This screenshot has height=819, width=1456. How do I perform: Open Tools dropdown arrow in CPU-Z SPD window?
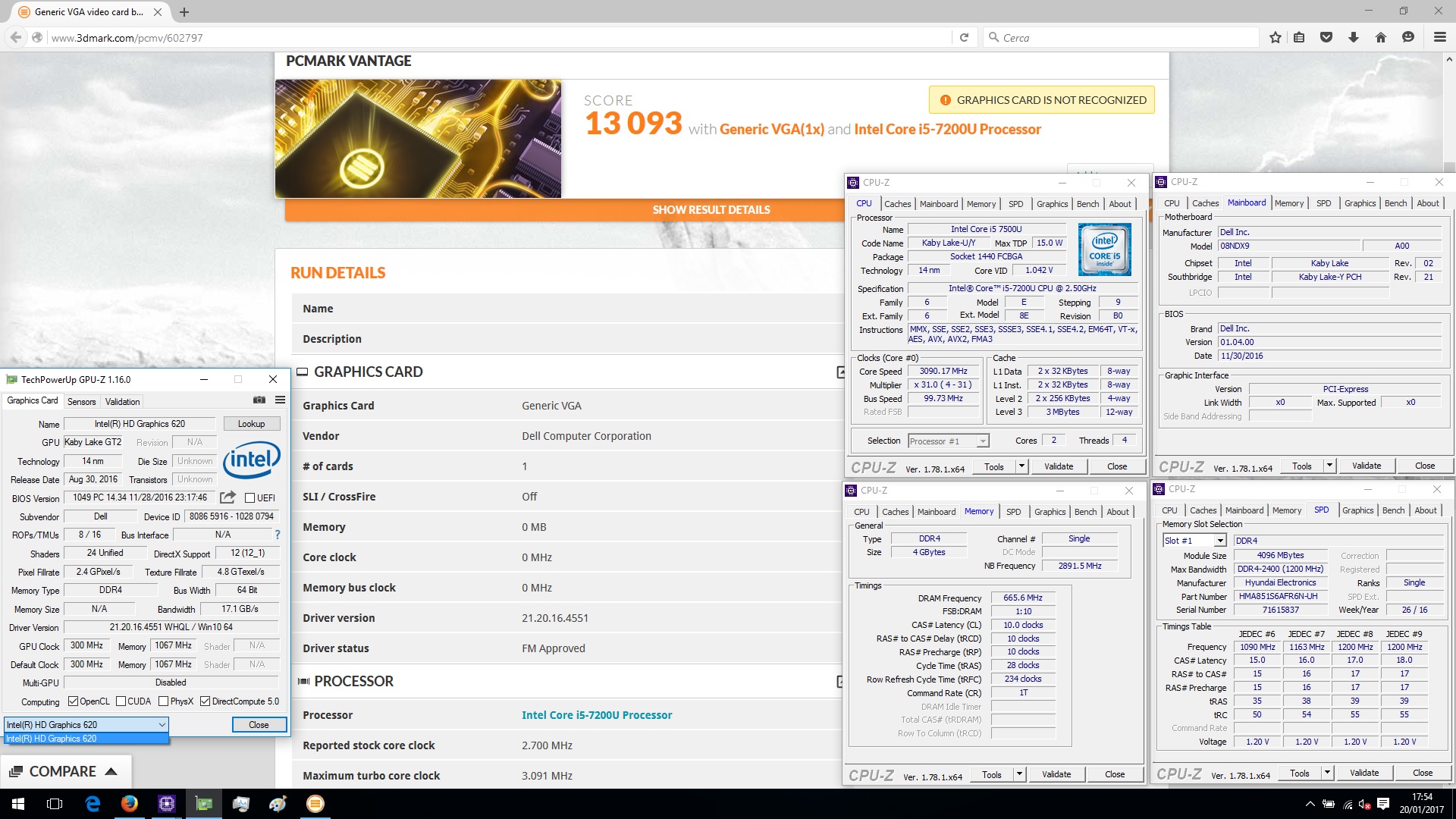[1327, 773]
